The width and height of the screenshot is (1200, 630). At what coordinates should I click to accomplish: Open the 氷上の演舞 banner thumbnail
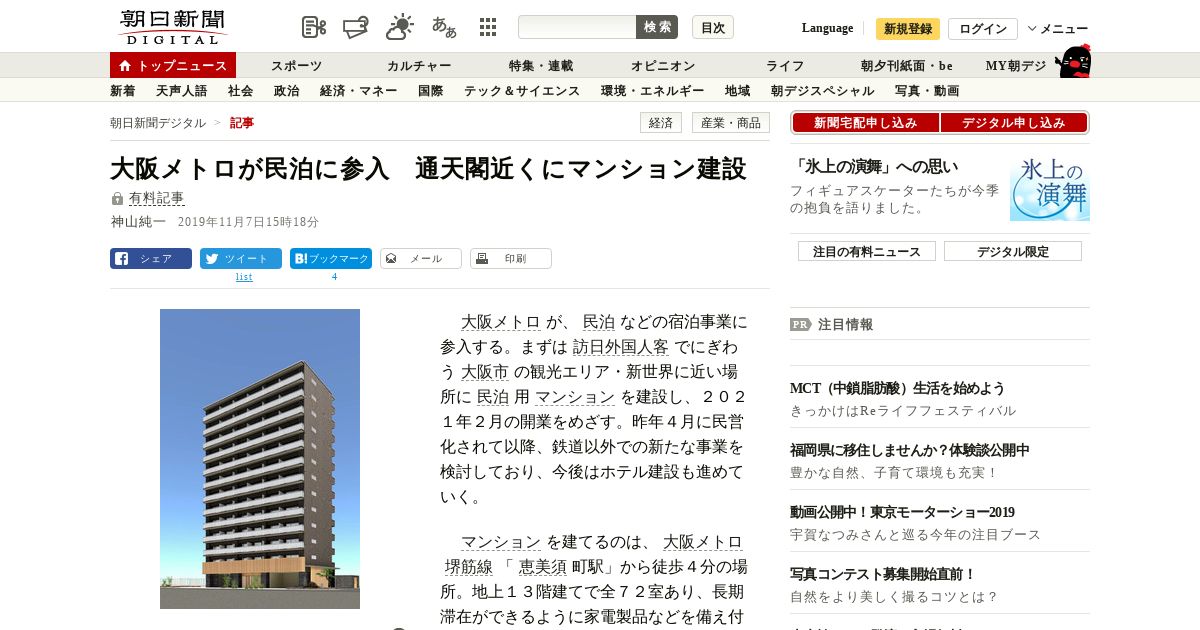[x=1050, y=188]
